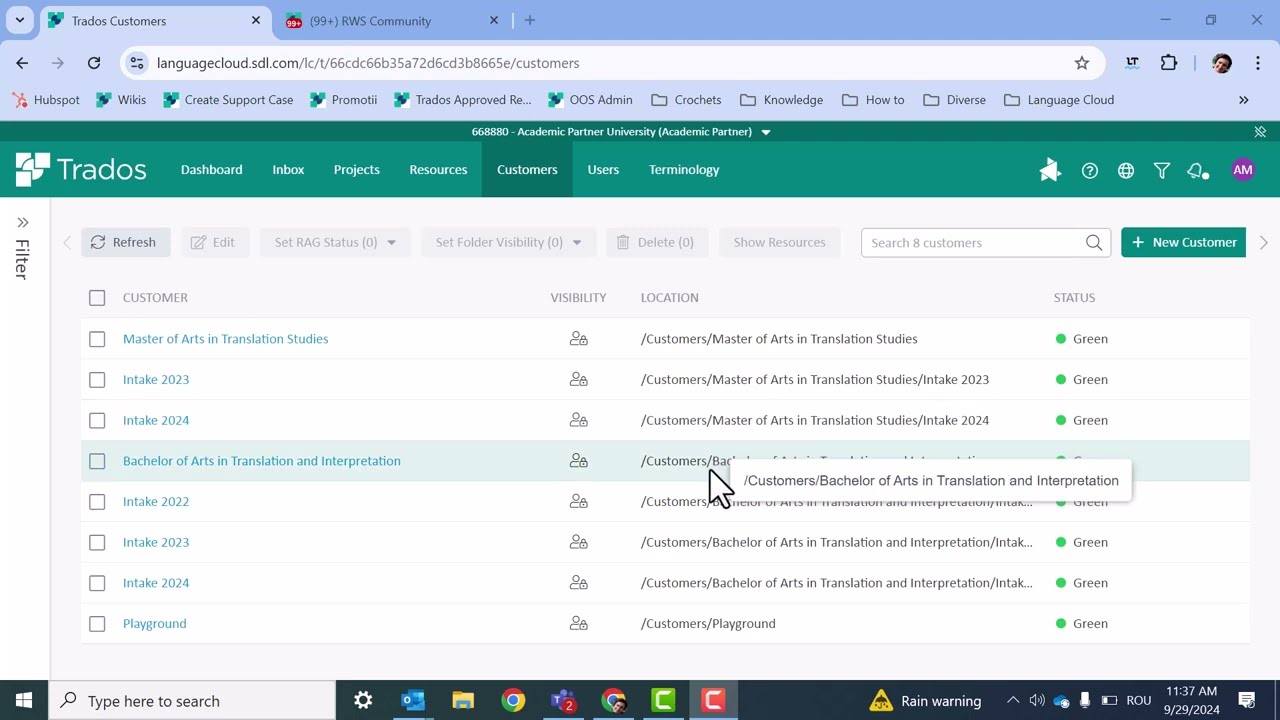Reload the page in Chrome

coord(94,63)
